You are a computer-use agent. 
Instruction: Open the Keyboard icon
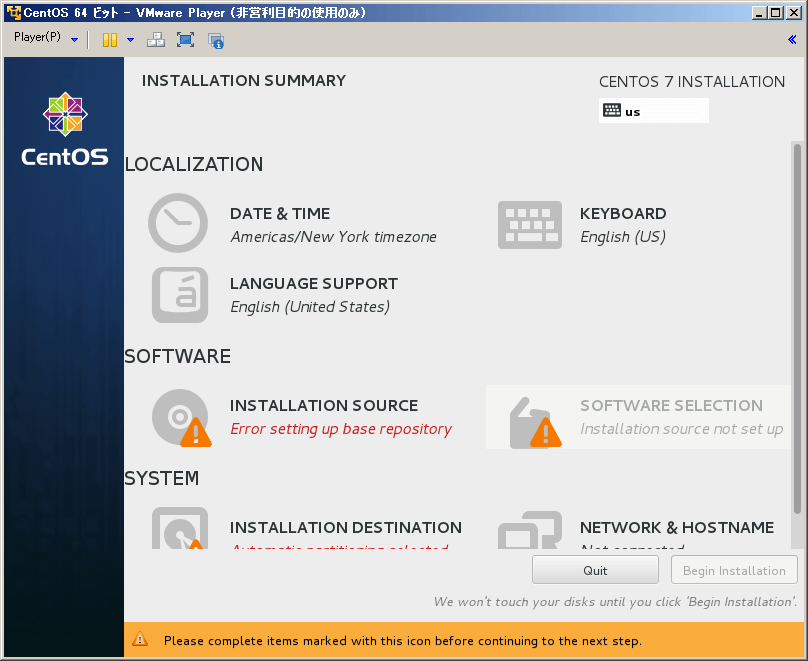tap(530, 225)
